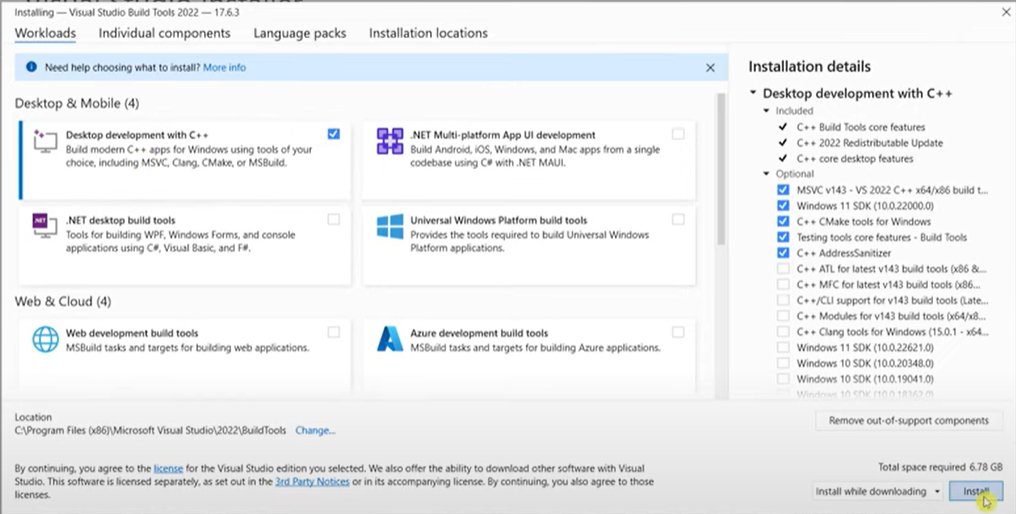
Task: Click the Desktop & Mobile (4) heading
Action: (x=76, y=103)
